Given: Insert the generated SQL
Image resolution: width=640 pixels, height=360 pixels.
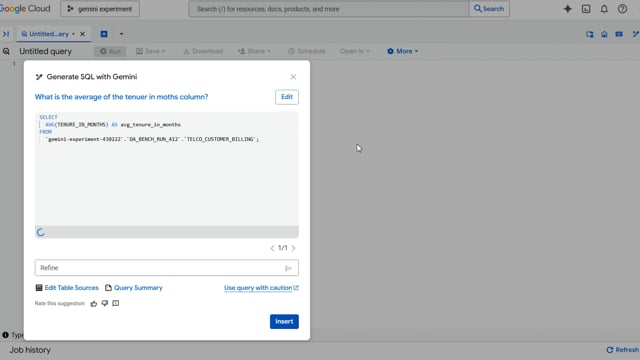Looking at the screenshot, I should coord(284,321).
